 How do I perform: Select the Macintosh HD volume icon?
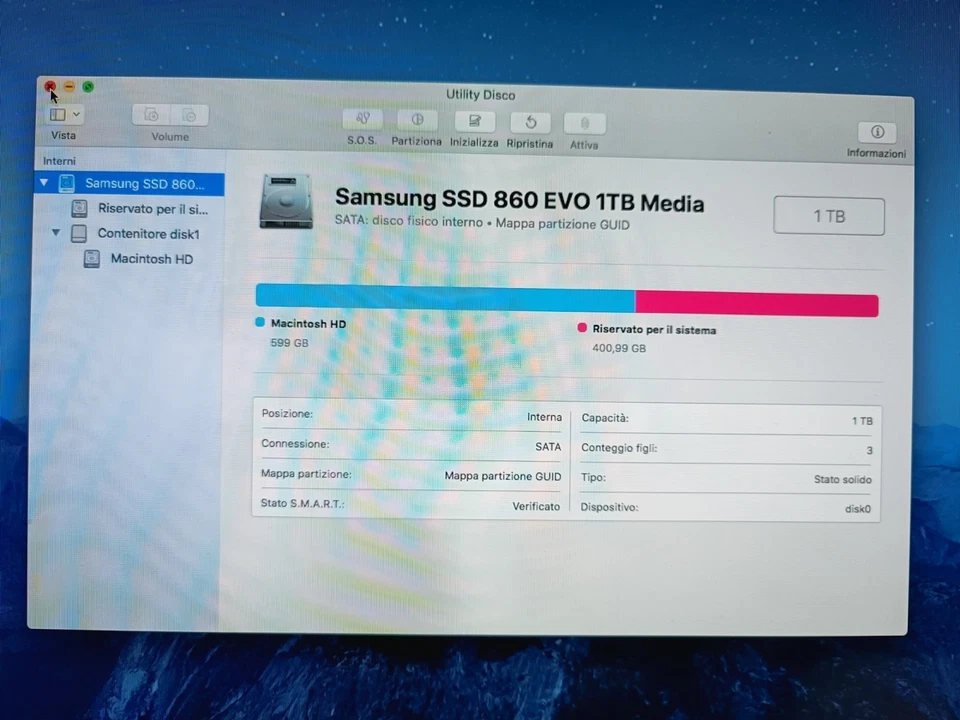click(91, 258)
